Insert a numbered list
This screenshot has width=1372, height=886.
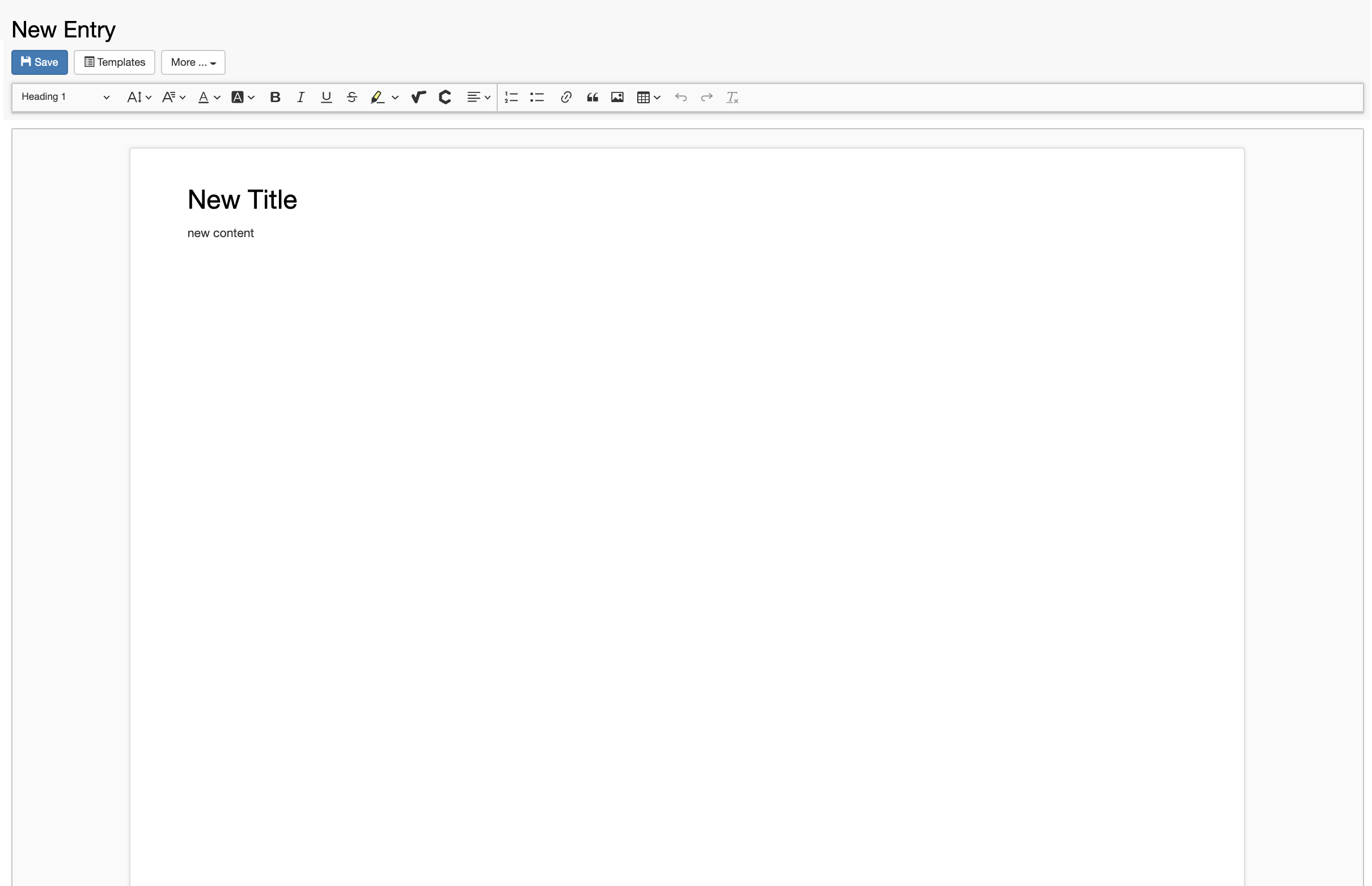(512, 97)
